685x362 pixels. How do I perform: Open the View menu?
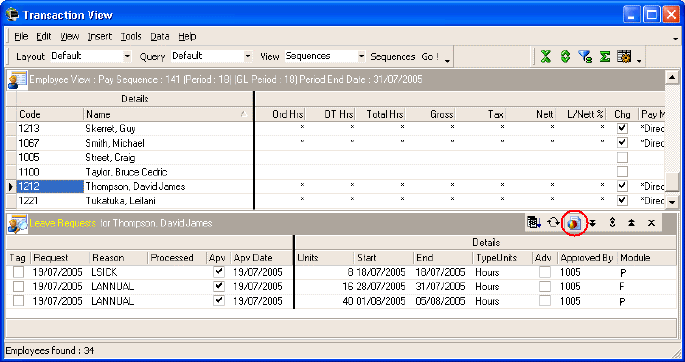click(69, 36)
